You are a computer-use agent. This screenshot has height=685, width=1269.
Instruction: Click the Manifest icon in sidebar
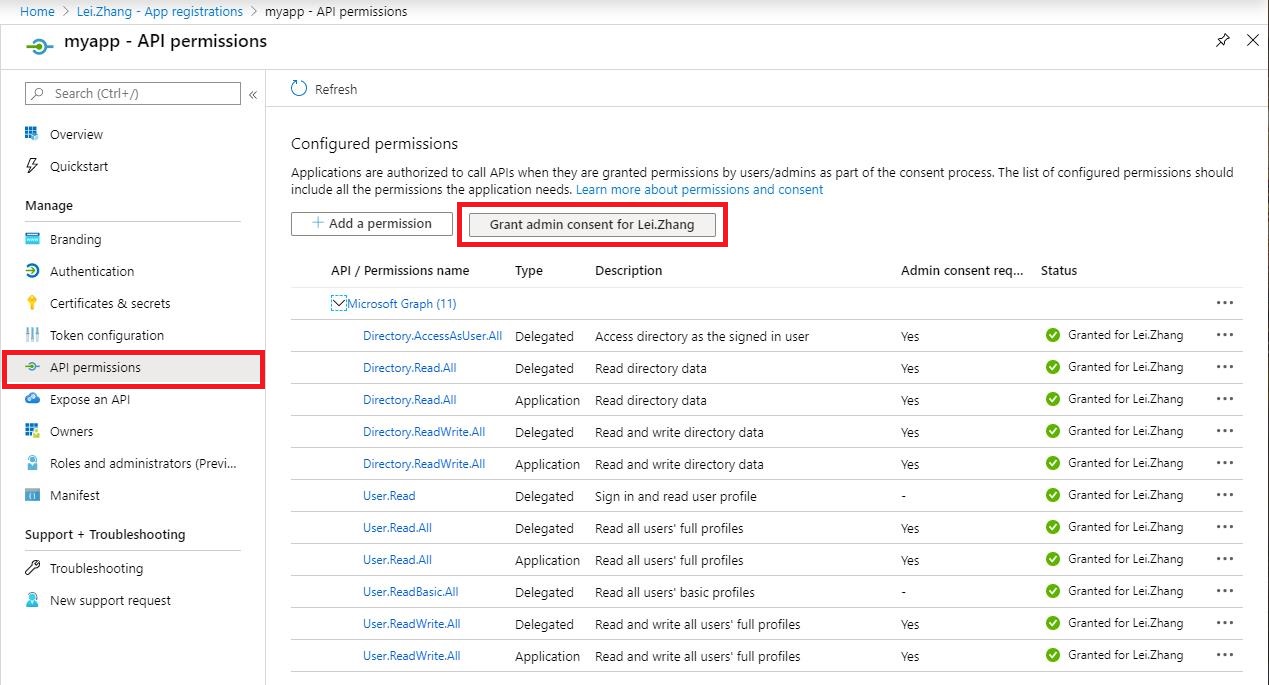pyautogui.click(x=31, y=495)
